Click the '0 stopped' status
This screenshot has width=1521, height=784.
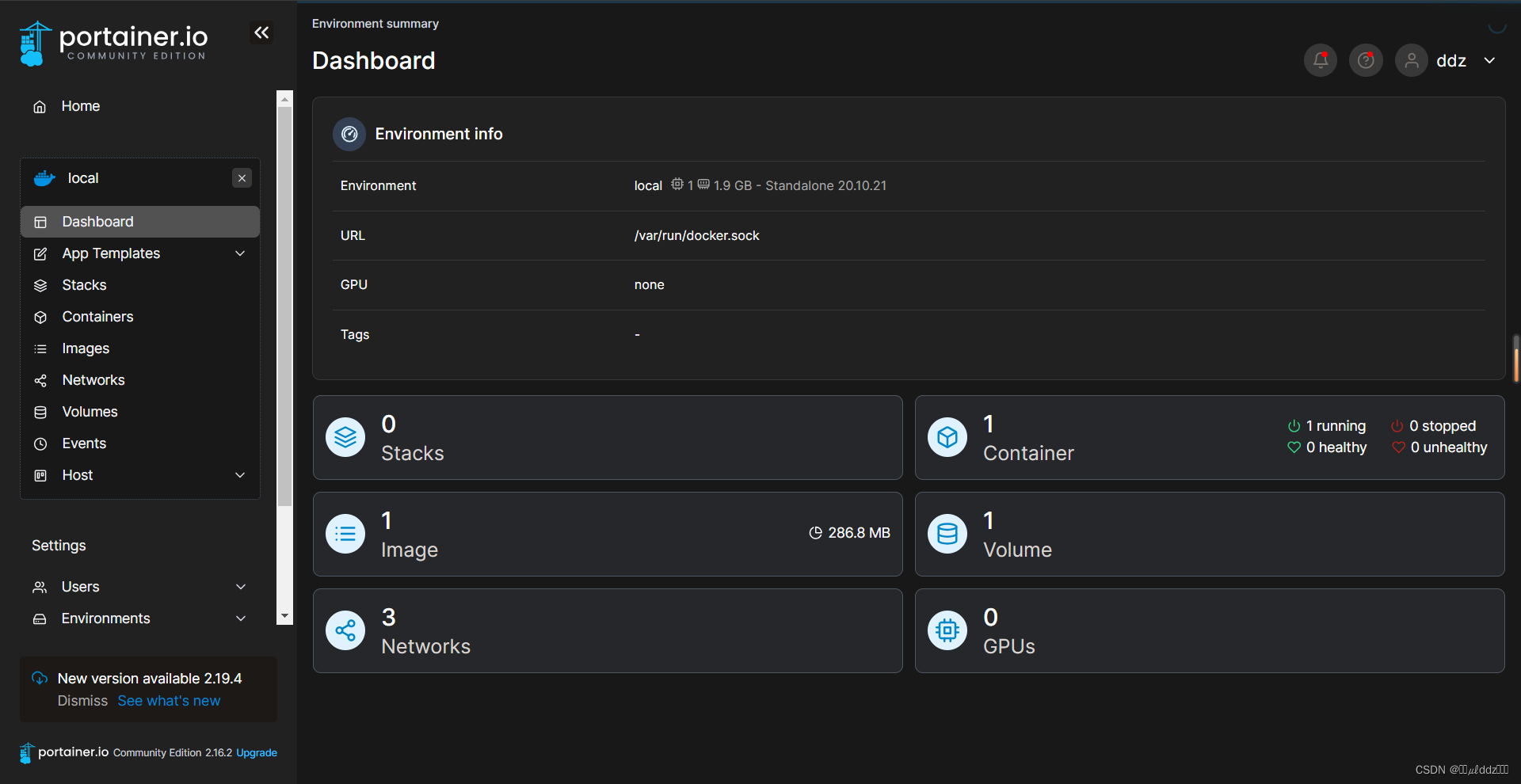click(1434, 426)
